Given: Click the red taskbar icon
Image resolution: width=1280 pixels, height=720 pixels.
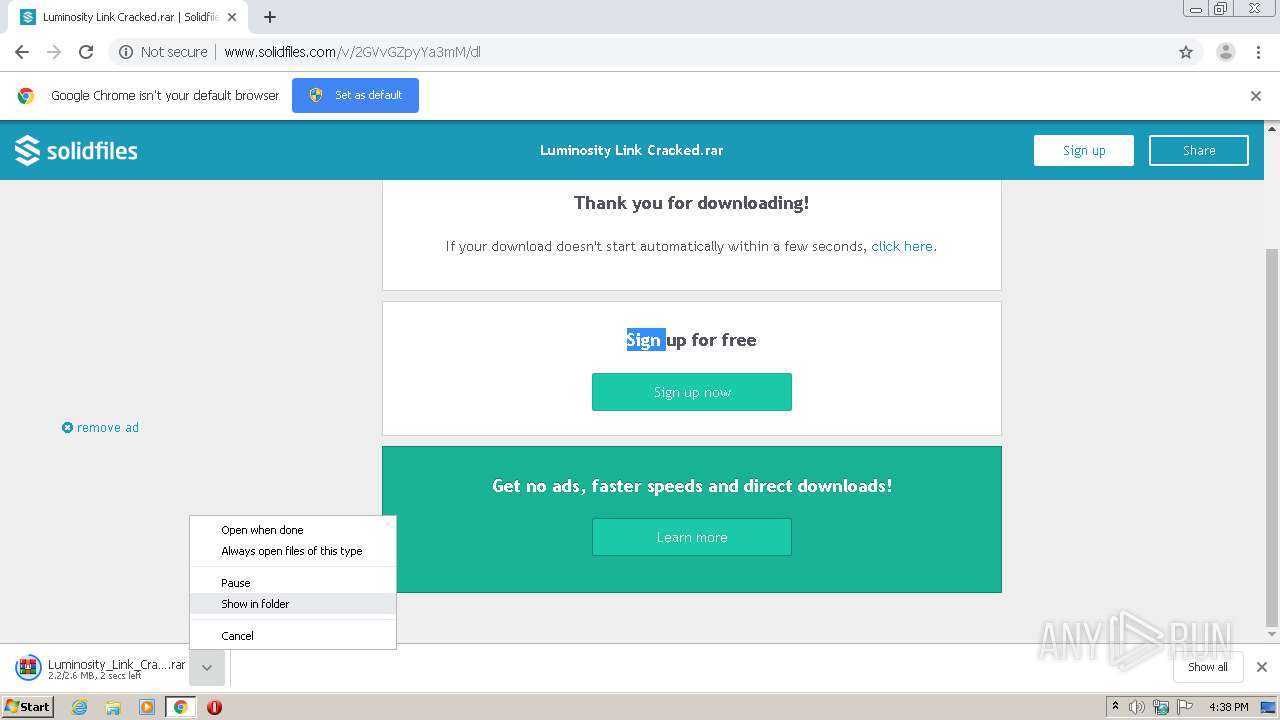Looking at the screenshot, I should pyautogui.click(x=214, y=707).
